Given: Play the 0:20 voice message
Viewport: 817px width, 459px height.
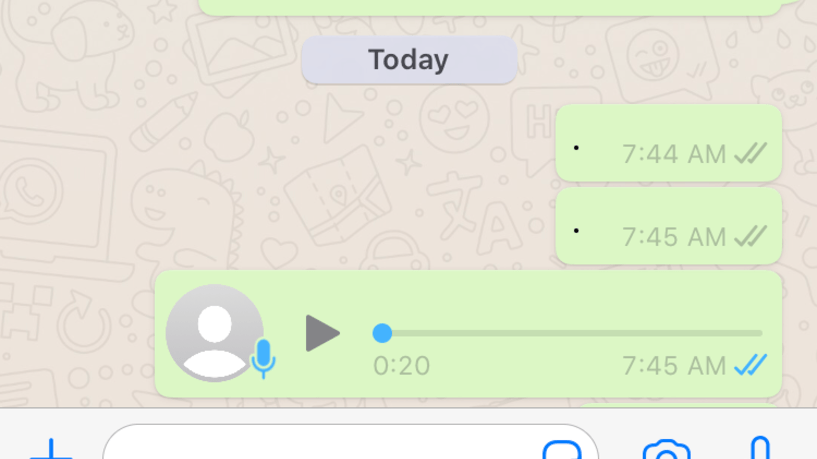Looking at the screenshot, I should [323, 333].
